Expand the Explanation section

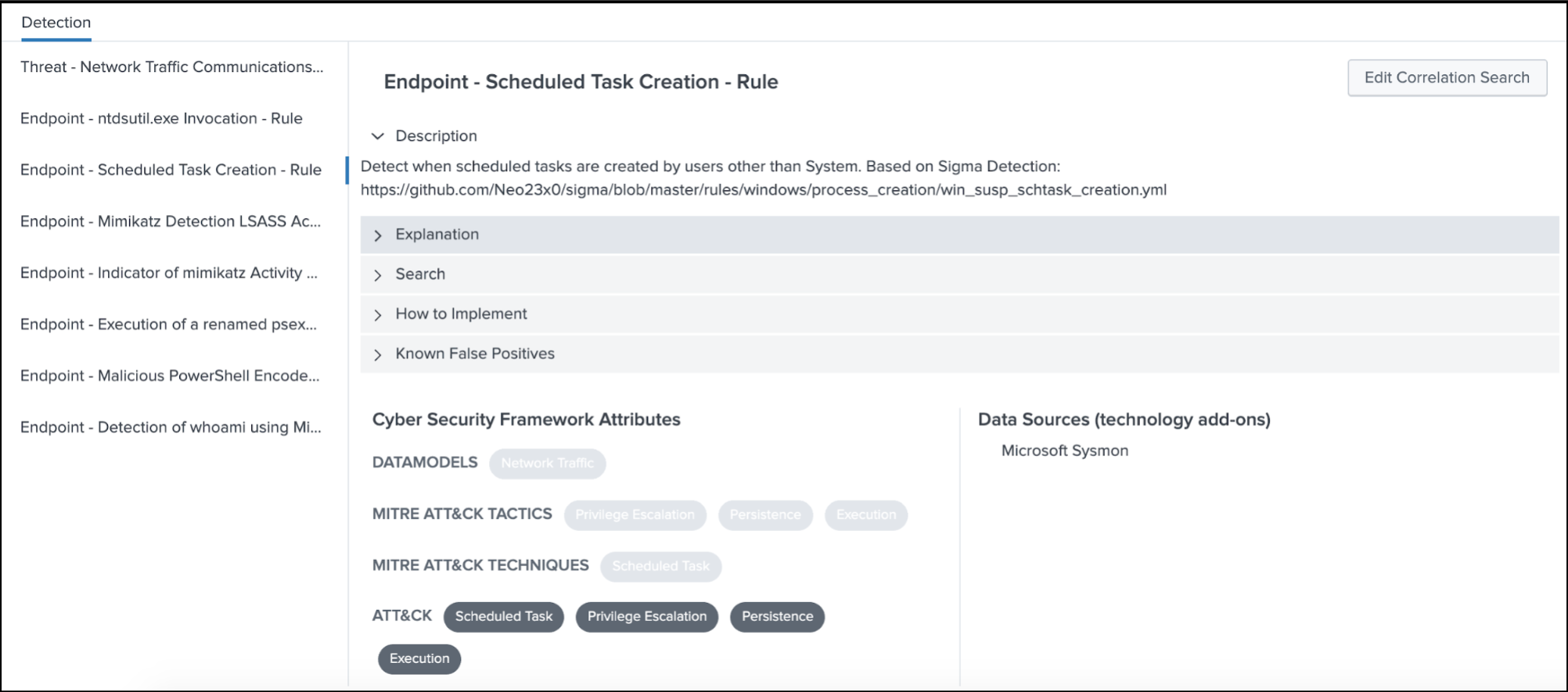click(959, 235)
